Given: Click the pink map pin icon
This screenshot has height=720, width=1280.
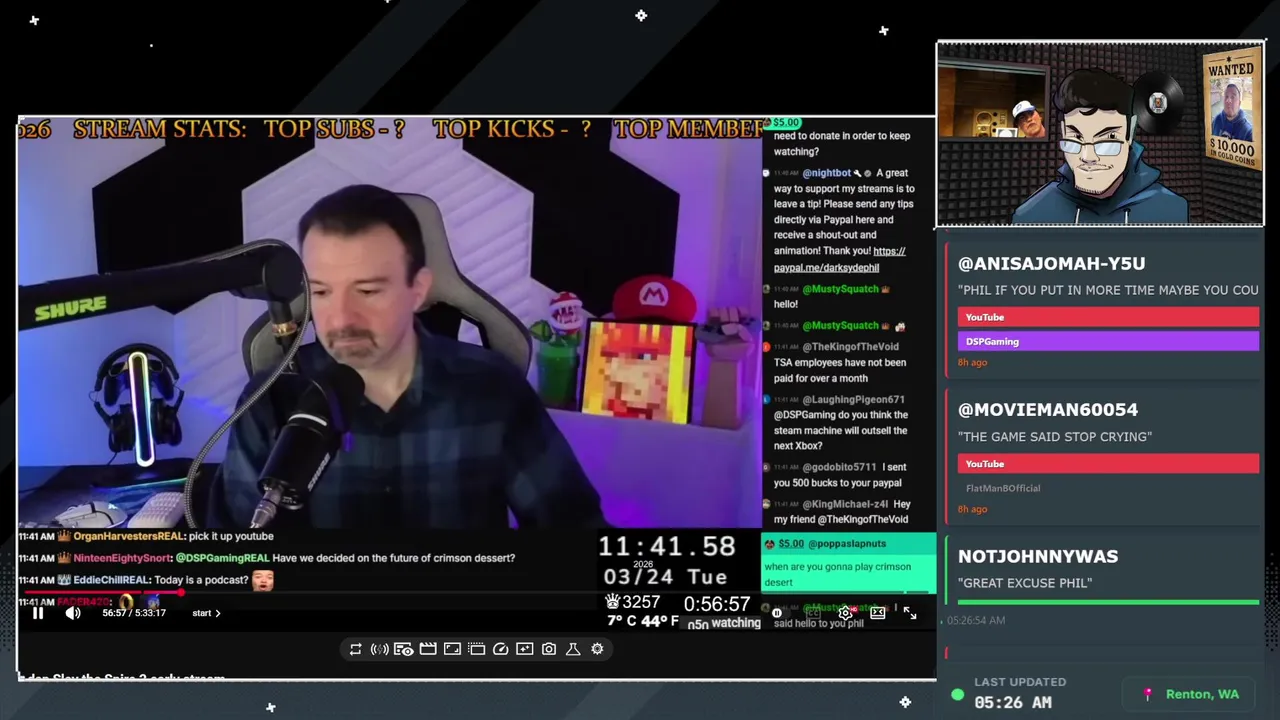Looking at the screenshot, I should 1148,694.
